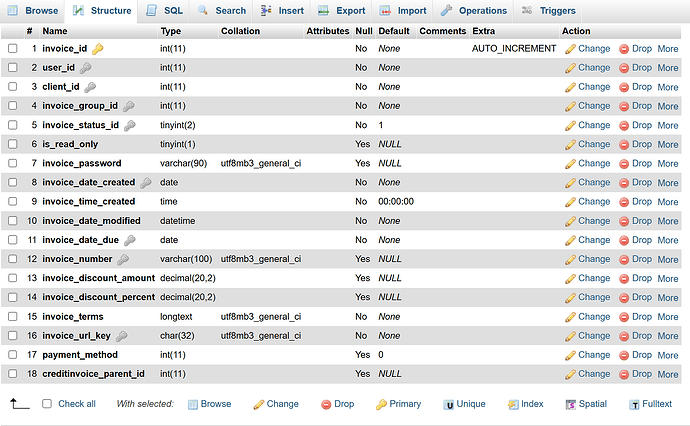Click the pencil Change icon for invoice_id

coord(570,49)
